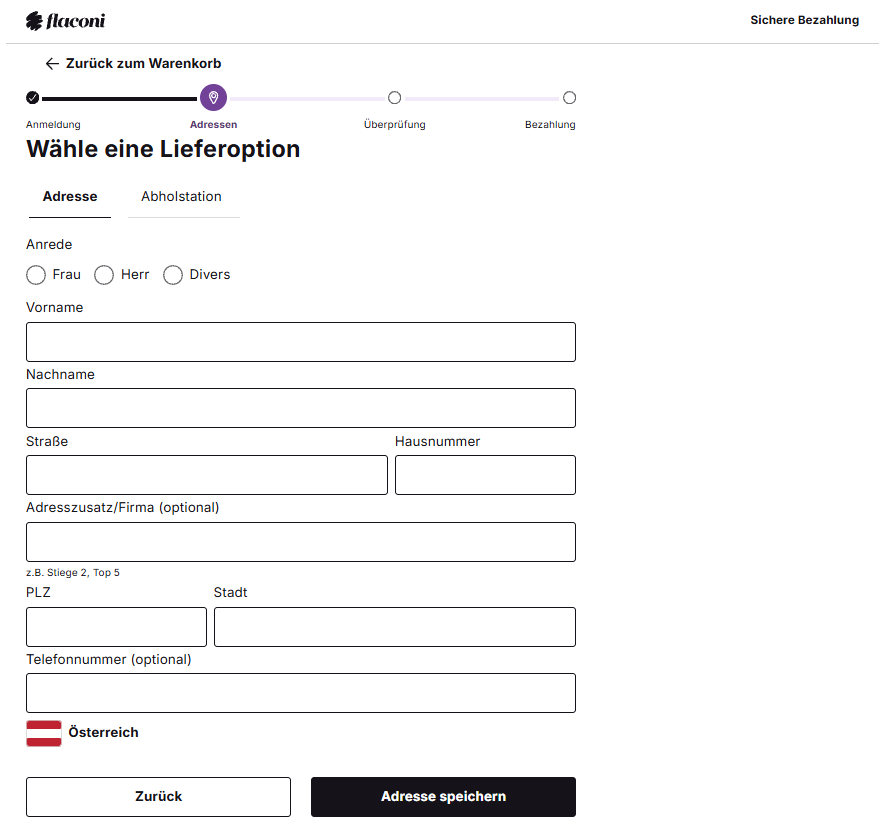Click the back arrow icon next to Warenkorb

[x=52, y=64]
